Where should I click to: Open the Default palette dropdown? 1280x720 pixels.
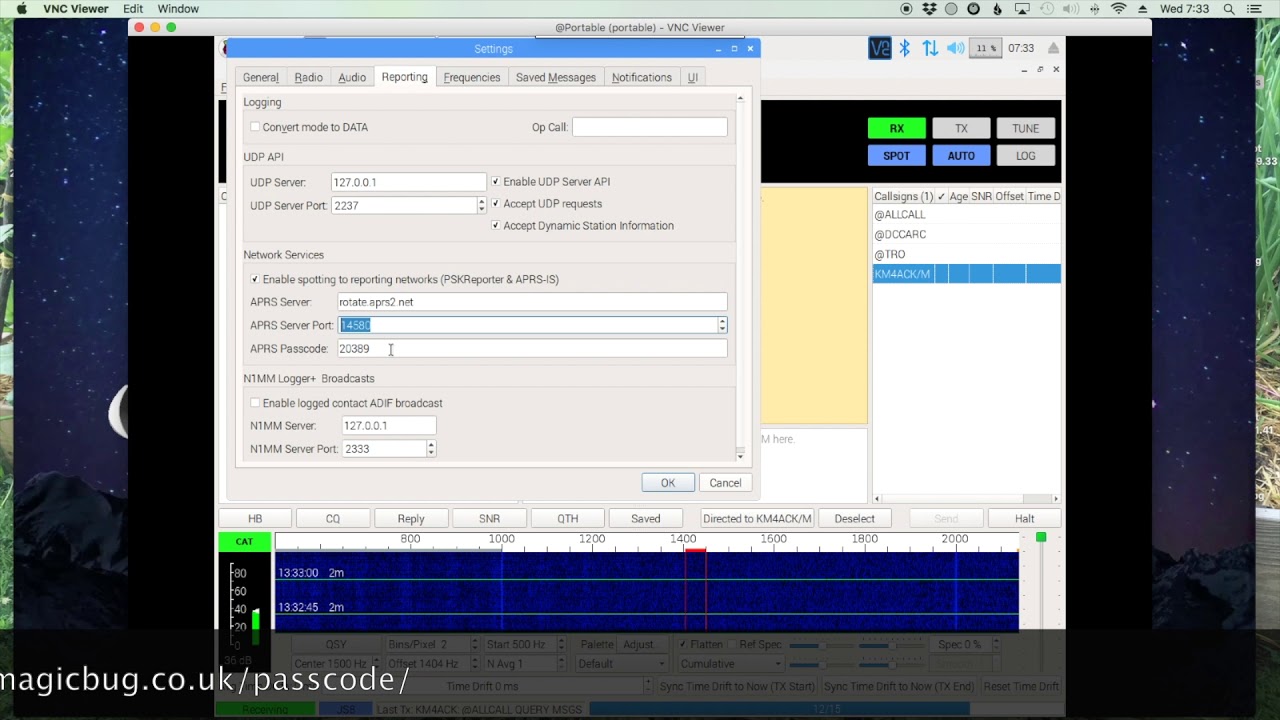point(620,664)
